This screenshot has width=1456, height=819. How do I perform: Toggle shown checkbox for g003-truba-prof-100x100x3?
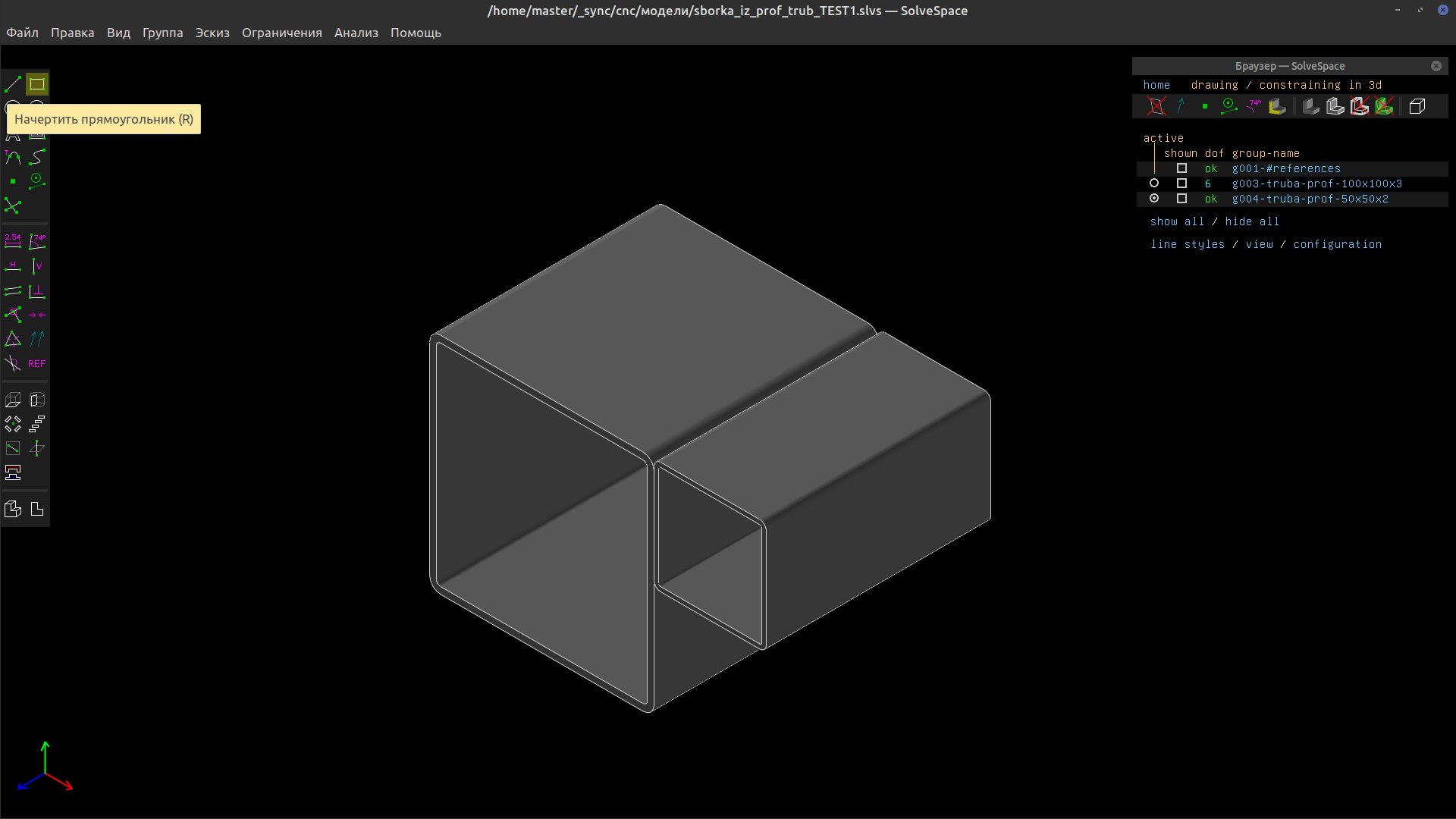point(1181,184)
